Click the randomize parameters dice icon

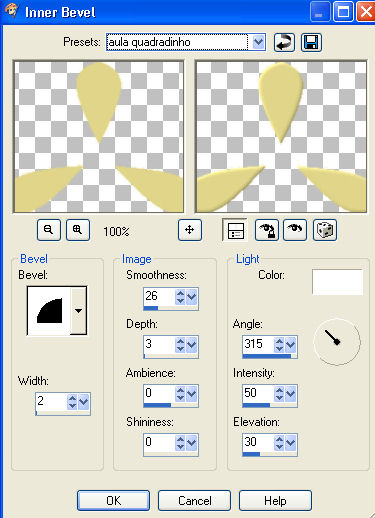tap(325, 230)
